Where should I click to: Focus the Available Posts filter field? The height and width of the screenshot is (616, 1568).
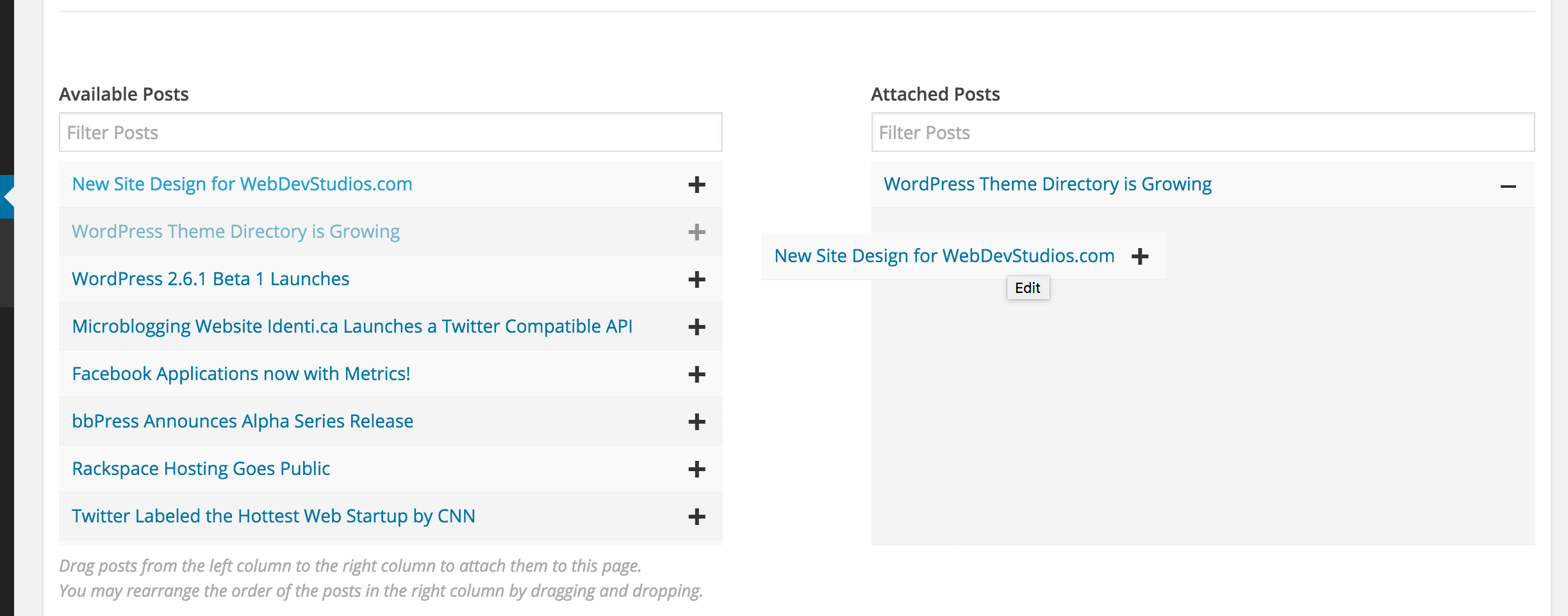click(x=390, y=132)
